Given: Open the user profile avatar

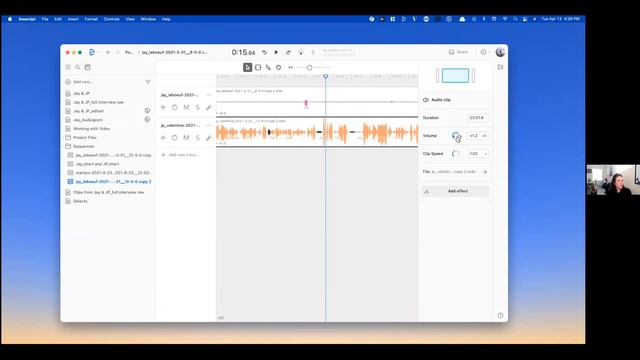Looking at the screenshot, I should pyautogui.click(x=500, y=52).
